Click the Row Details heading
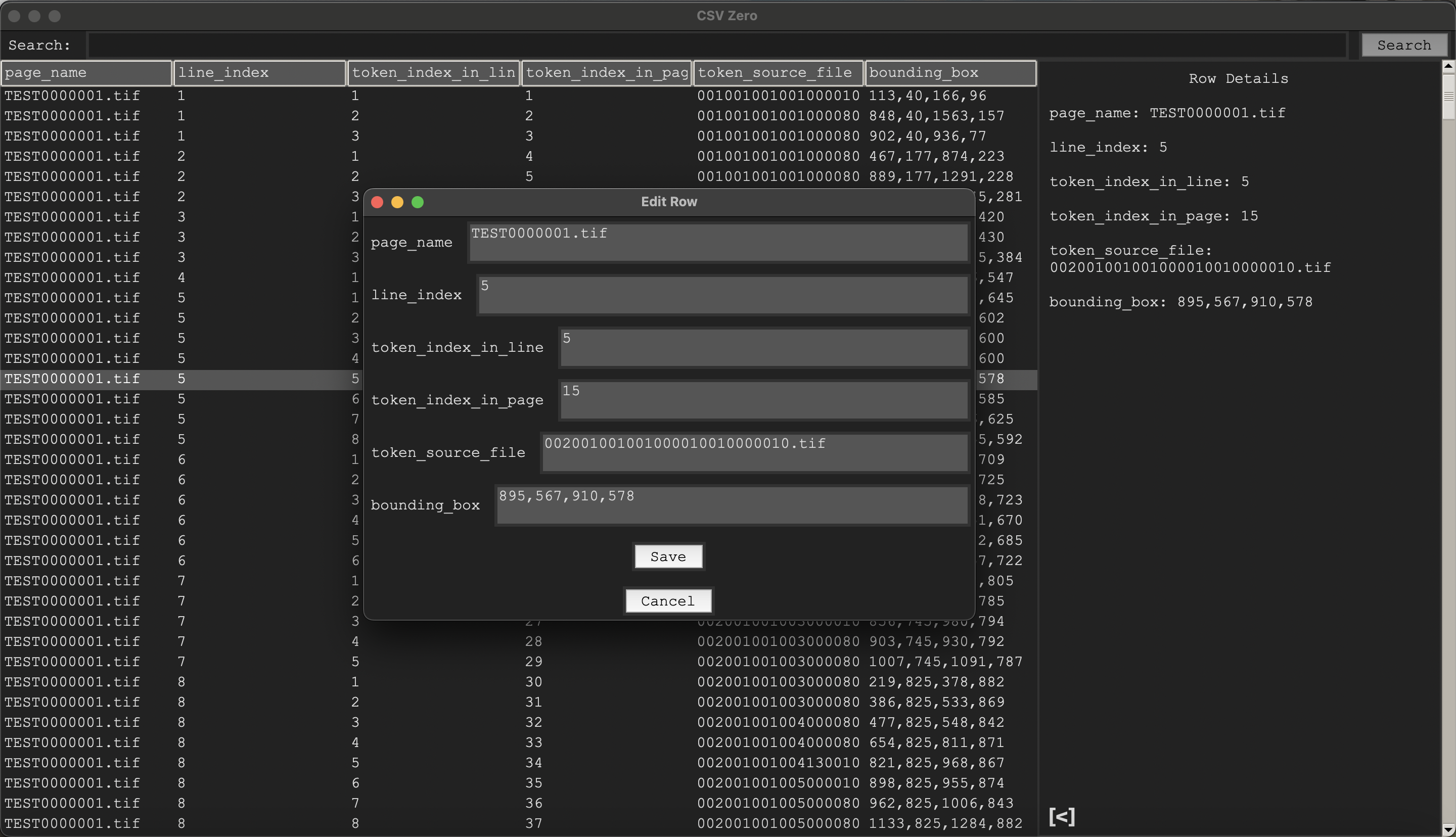The width and height of the screenshot is (1456, 837). (1238, 79)
